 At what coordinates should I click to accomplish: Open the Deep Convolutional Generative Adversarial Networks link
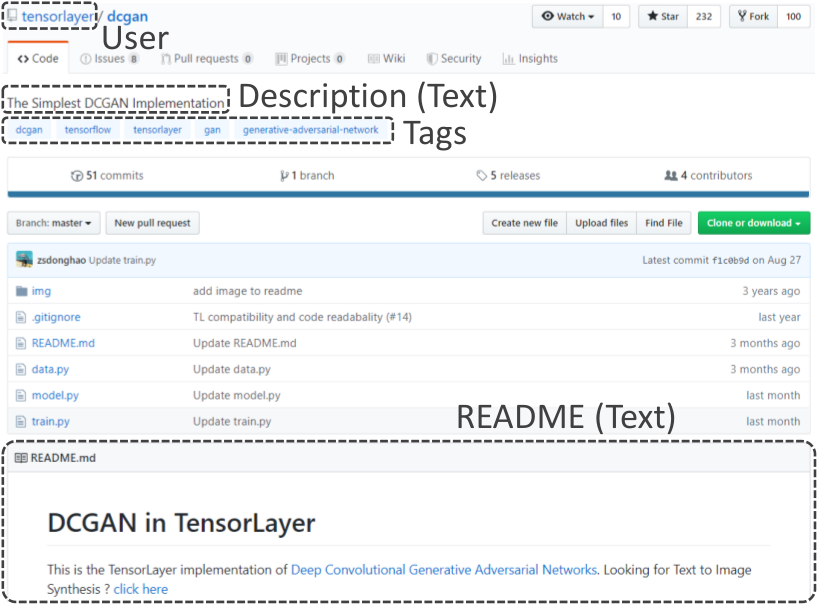(x=444, y=570)
